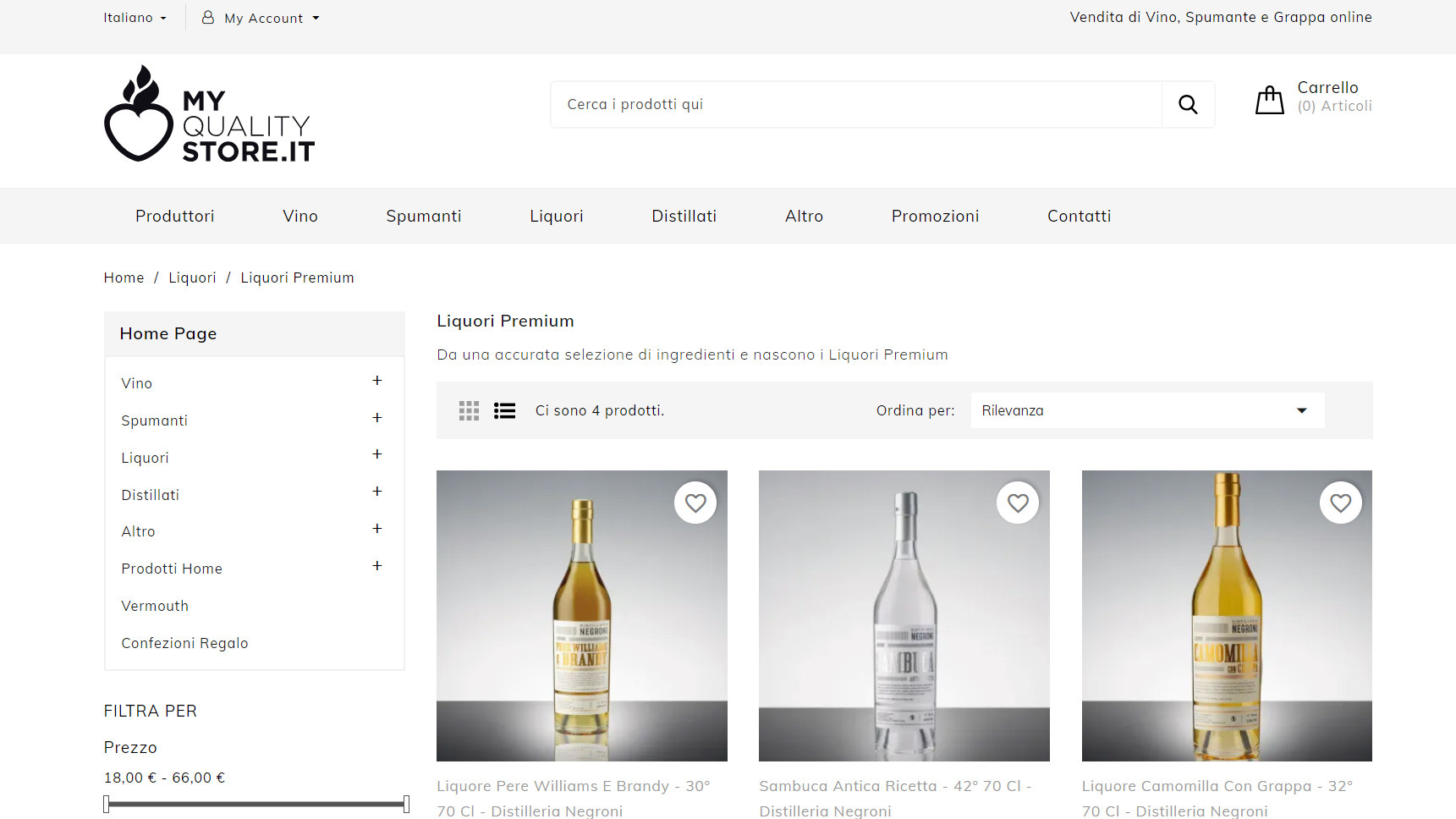
Task: Open Spumanti in the main navigation
Action: [x=423, y=217]
